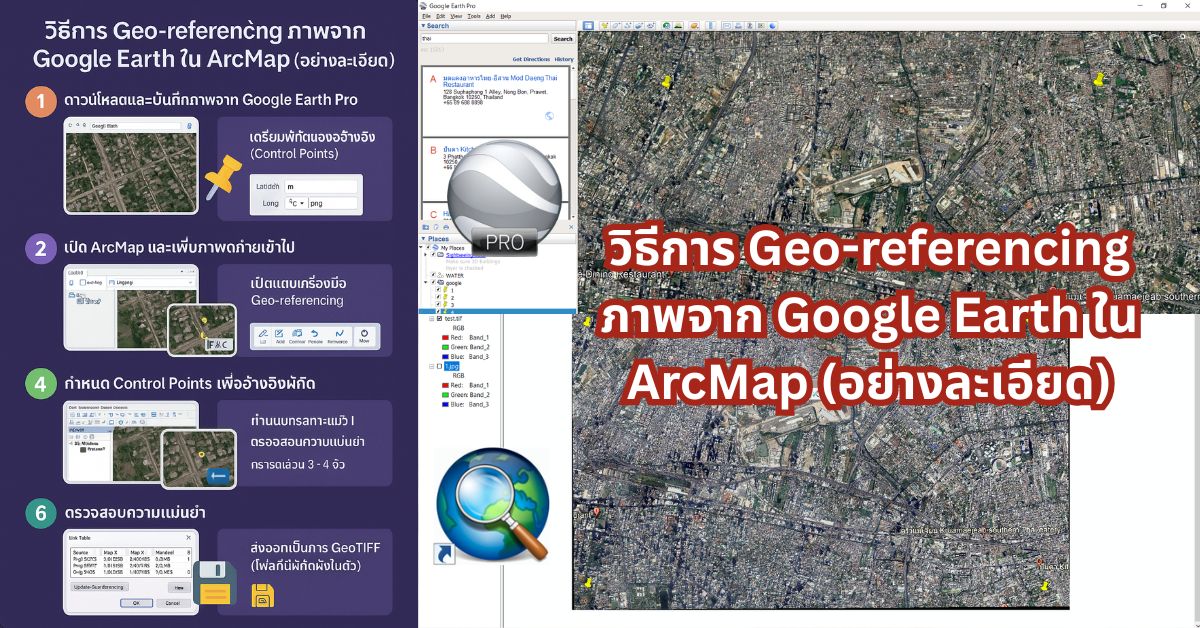Screen dimensions: 1200x628
Task: Click blue Band_3 swatch under test.tif
Action: pos(445,357)
